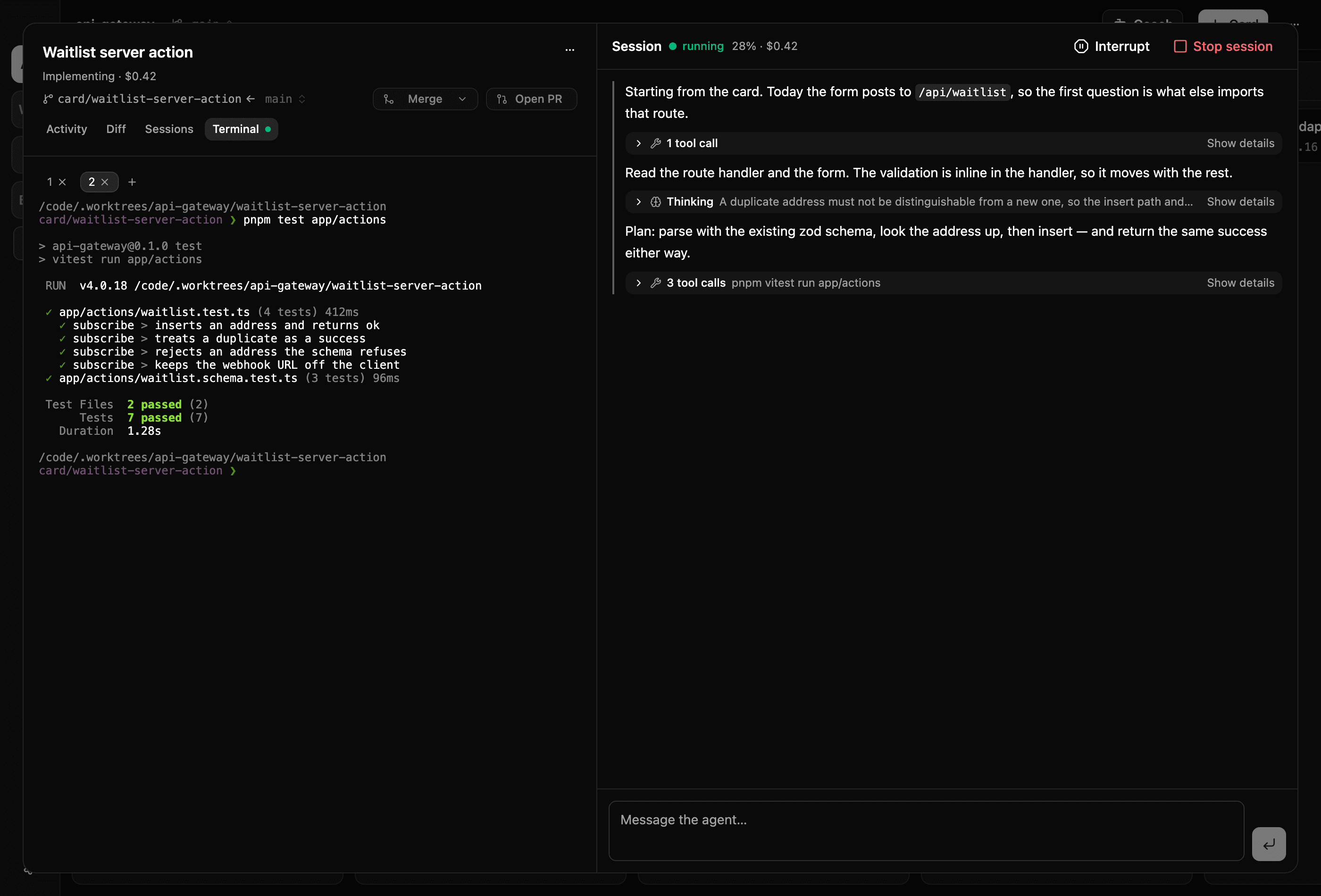
Task: Add a new terminal tab
Action: [132, 182]
